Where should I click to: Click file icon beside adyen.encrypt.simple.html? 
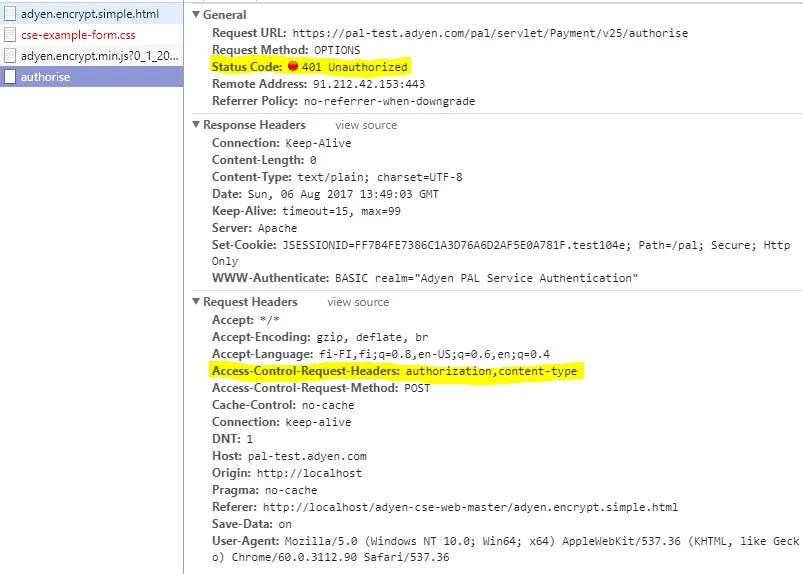10,14
